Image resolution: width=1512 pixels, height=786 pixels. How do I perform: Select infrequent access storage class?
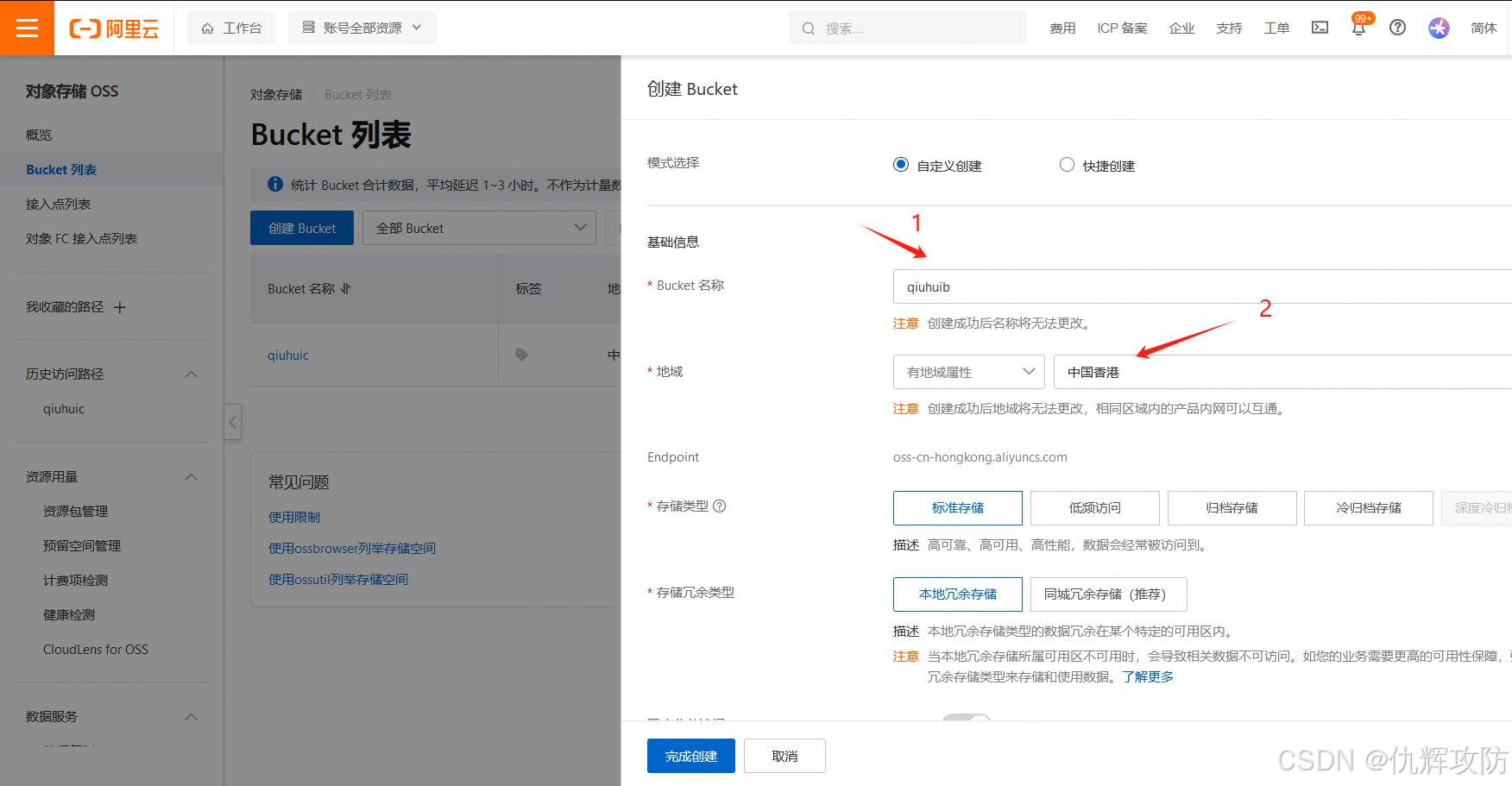1094,507
